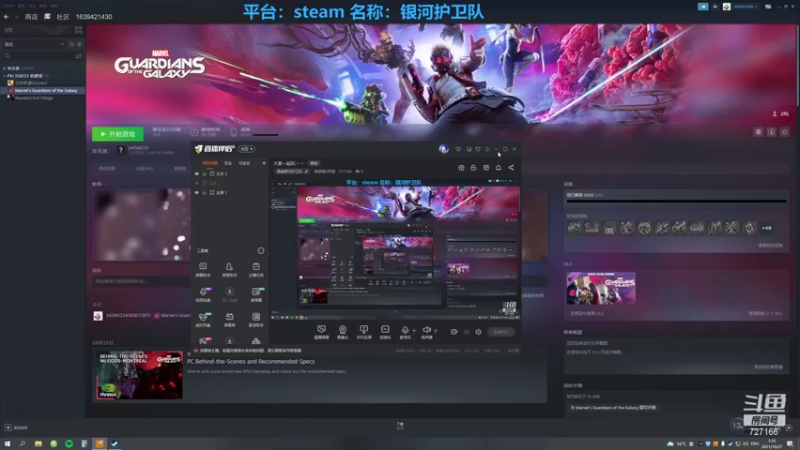Viewport: 800px width, 450px height.
Task: Open the speaker dropdown arrow in streaming app
Action: [x=435, y=331]
